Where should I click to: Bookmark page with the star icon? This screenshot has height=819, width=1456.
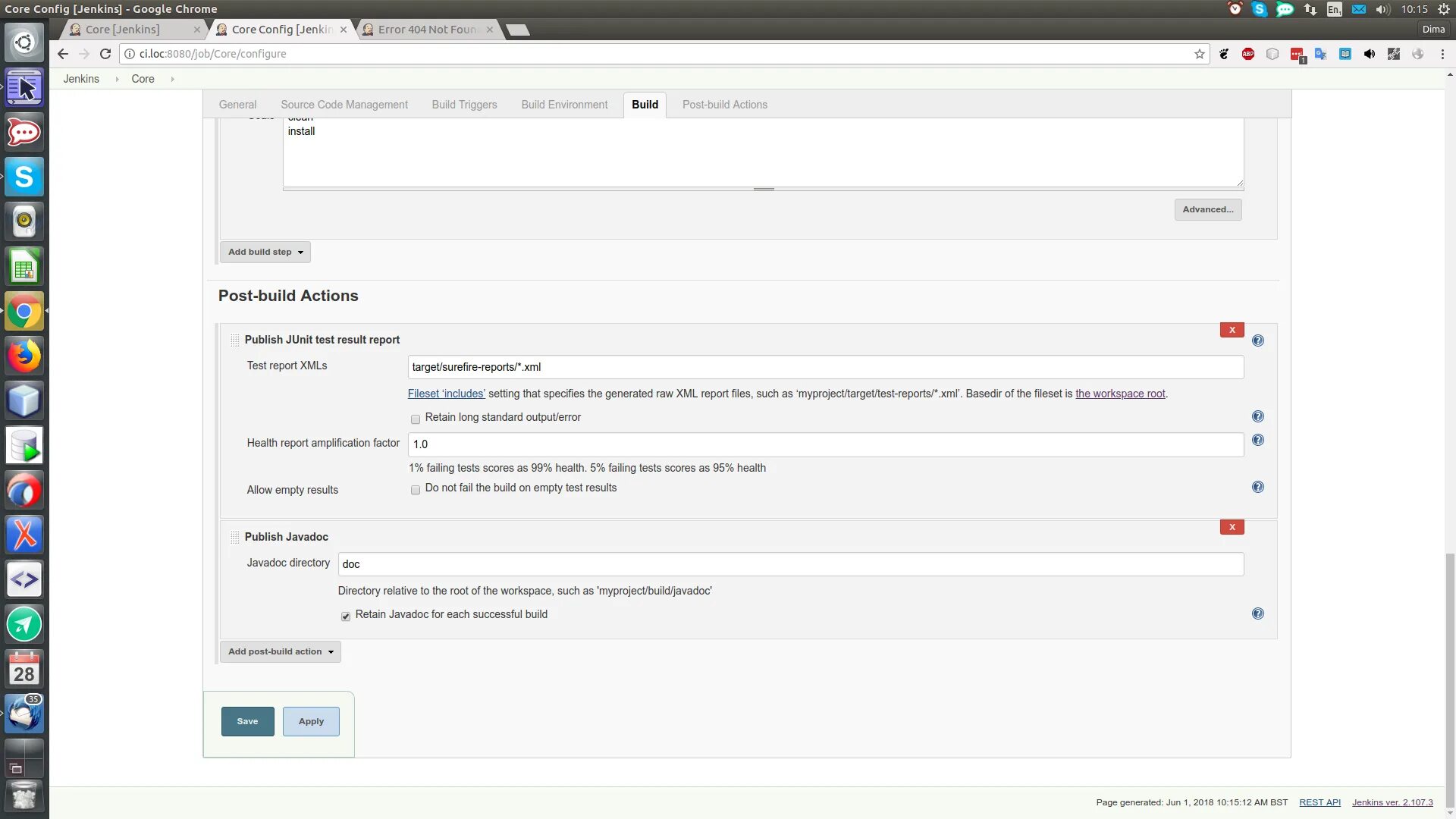[1199, 54]
